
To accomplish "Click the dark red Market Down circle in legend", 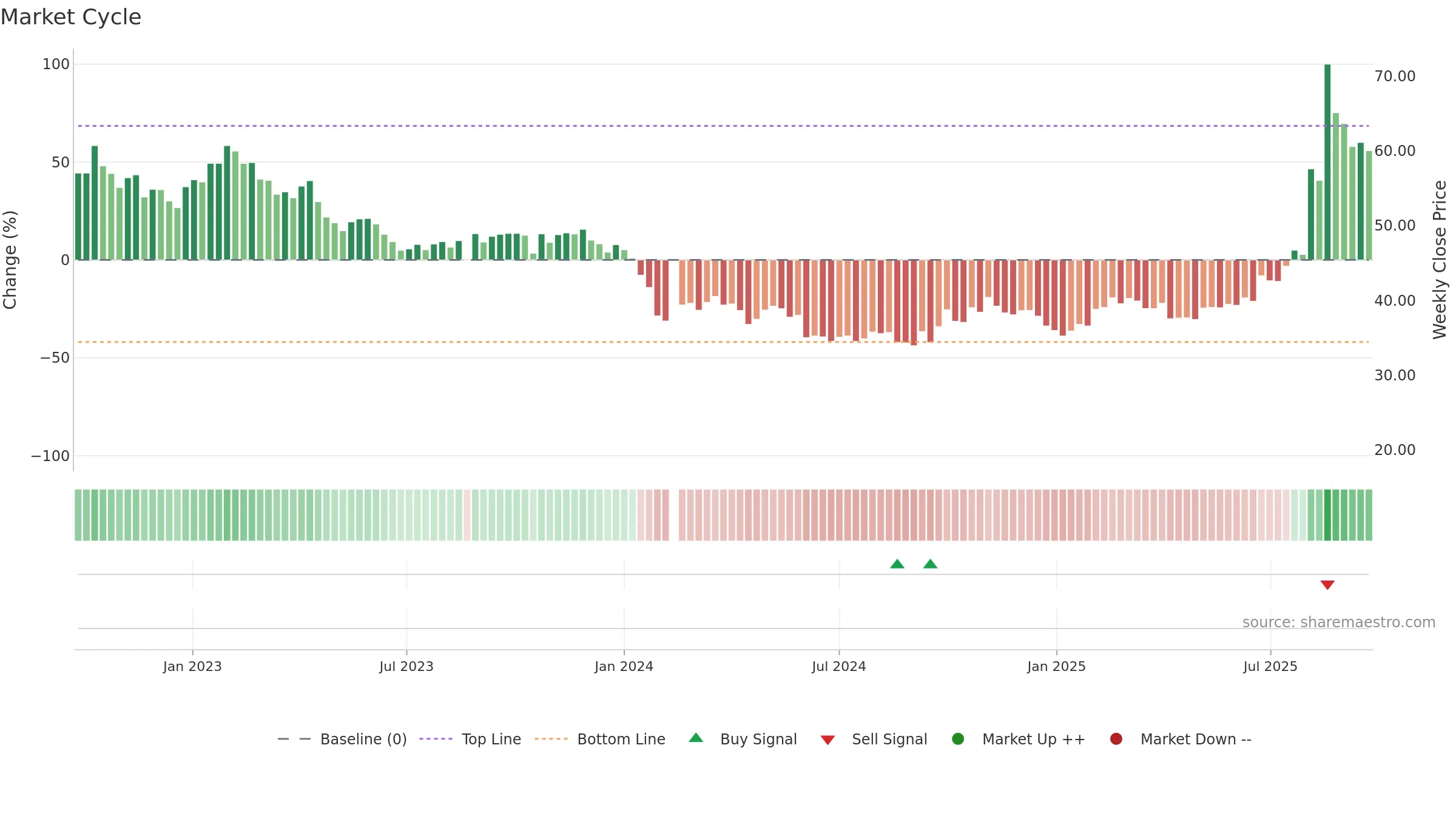I will 1116,739.
